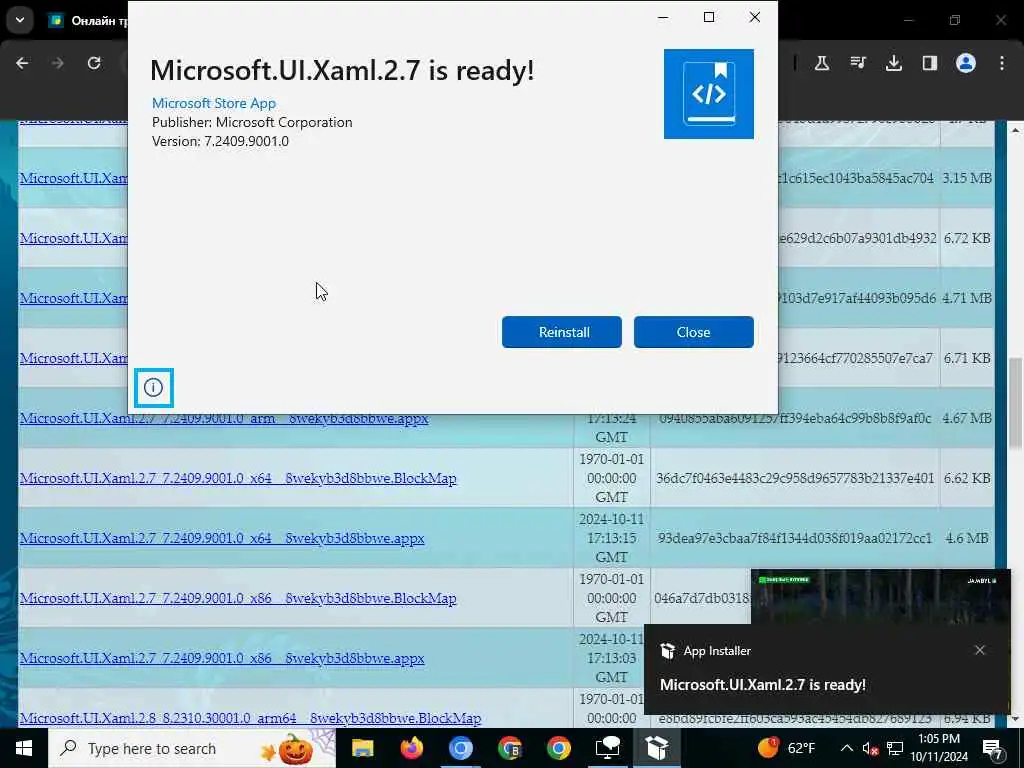Open the taskbar clock and date
1024x768 pixels.
point(939,748)
